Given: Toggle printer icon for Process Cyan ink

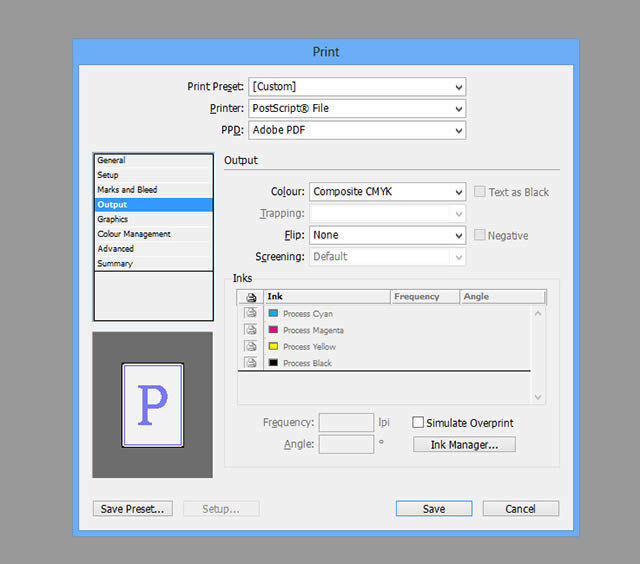Looking at the screenshot, I should pyautogui.click(x=250, y=313).
